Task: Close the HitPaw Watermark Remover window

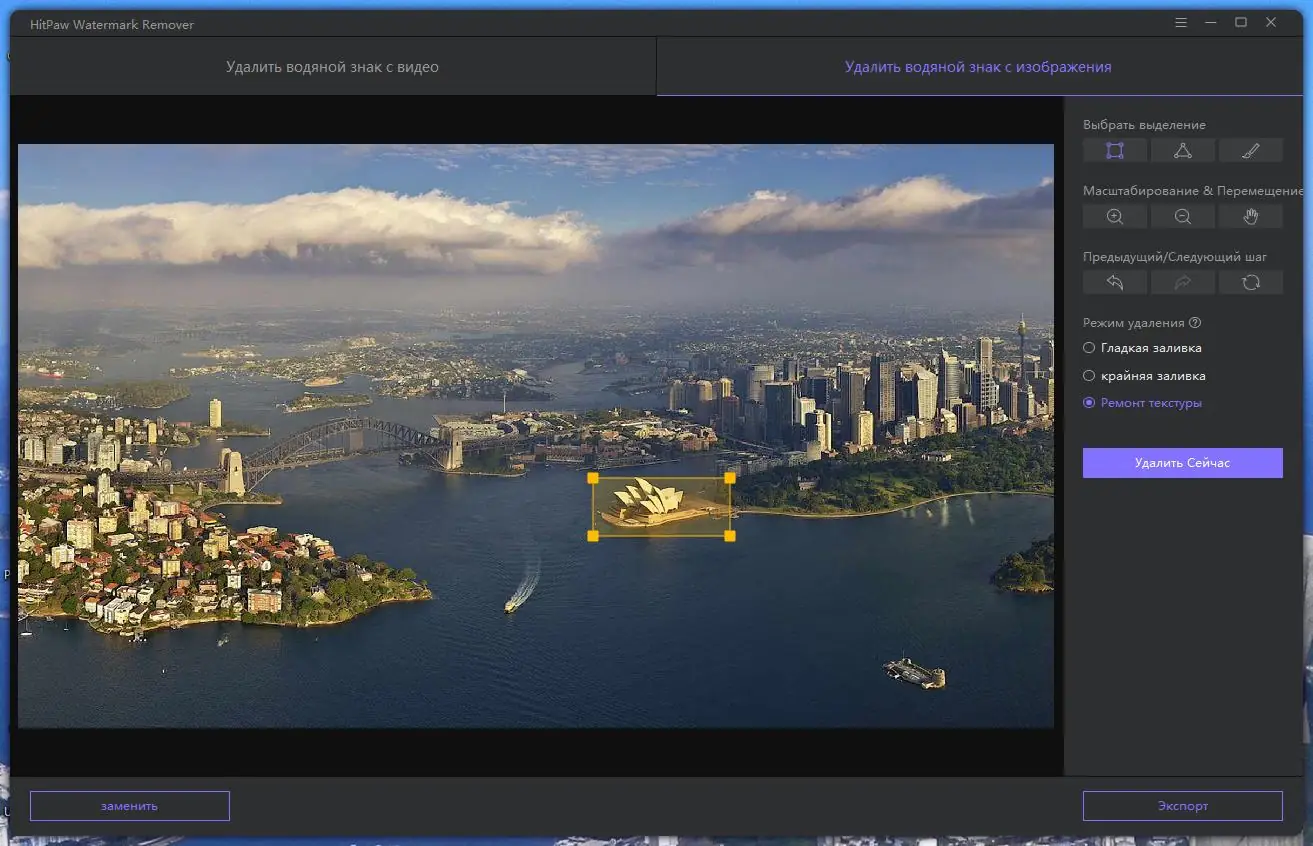Action: click(1271, 22)
